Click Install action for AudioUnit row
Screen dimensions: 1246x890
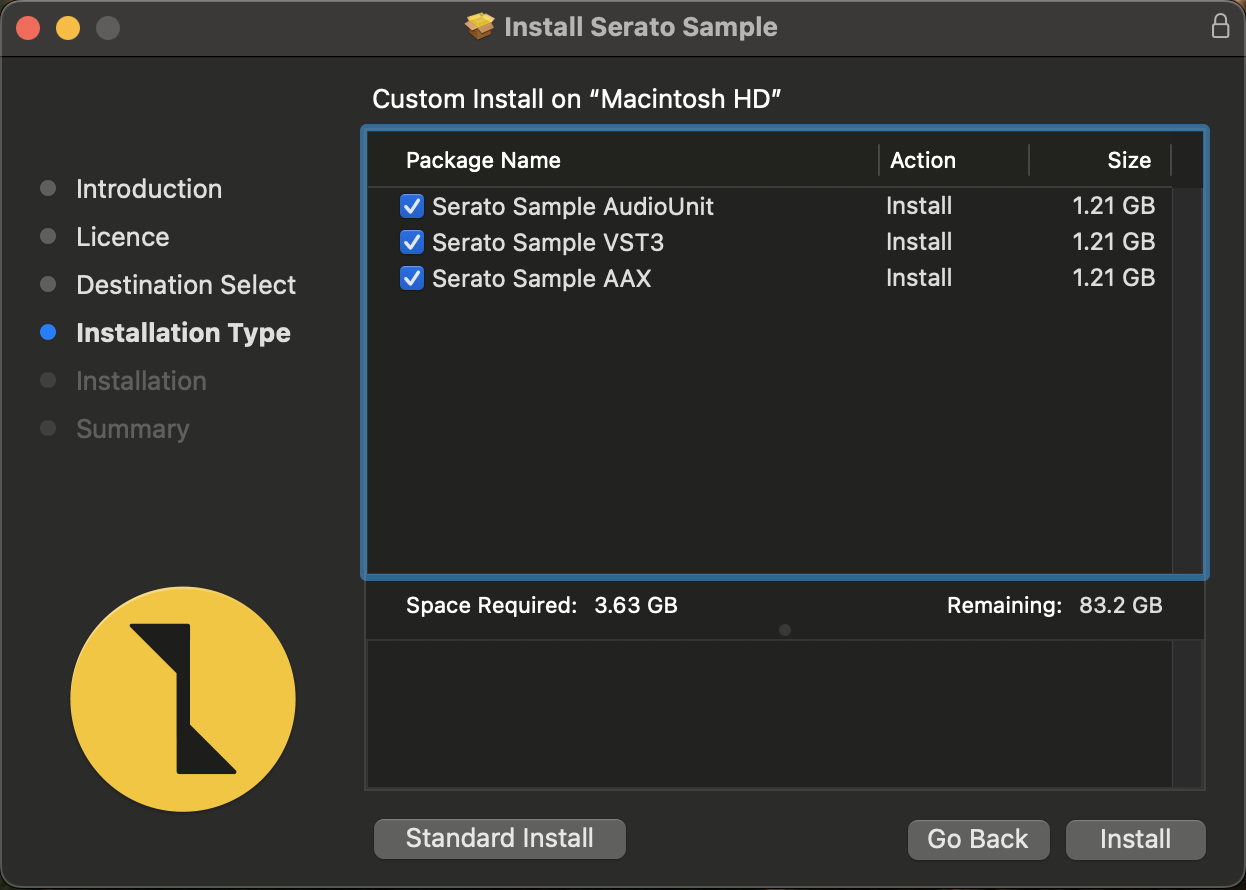pyautogui.click(x=919, y=206)
